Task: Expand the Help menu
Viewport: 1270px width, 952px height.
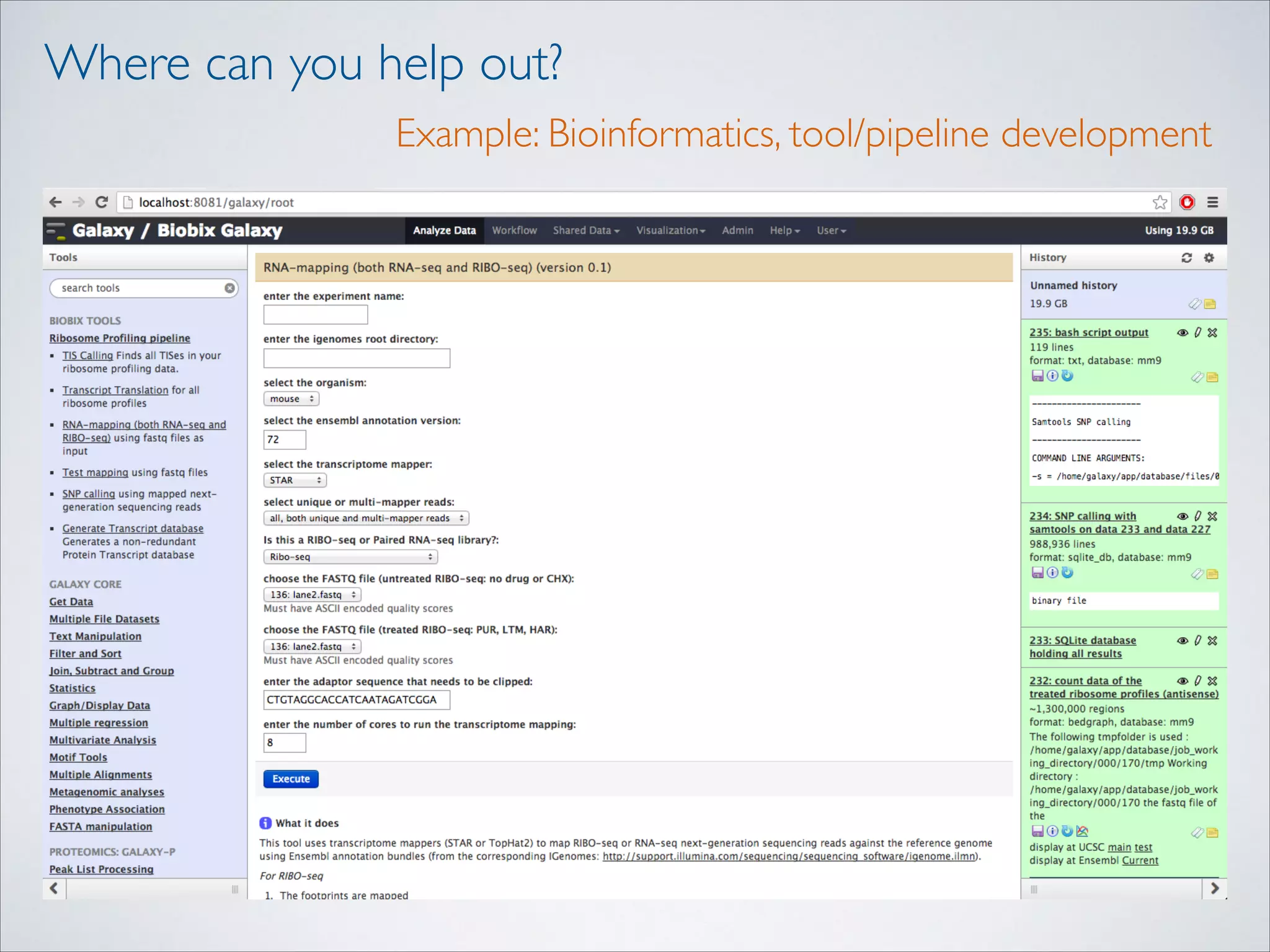Action: click(784, 231)
